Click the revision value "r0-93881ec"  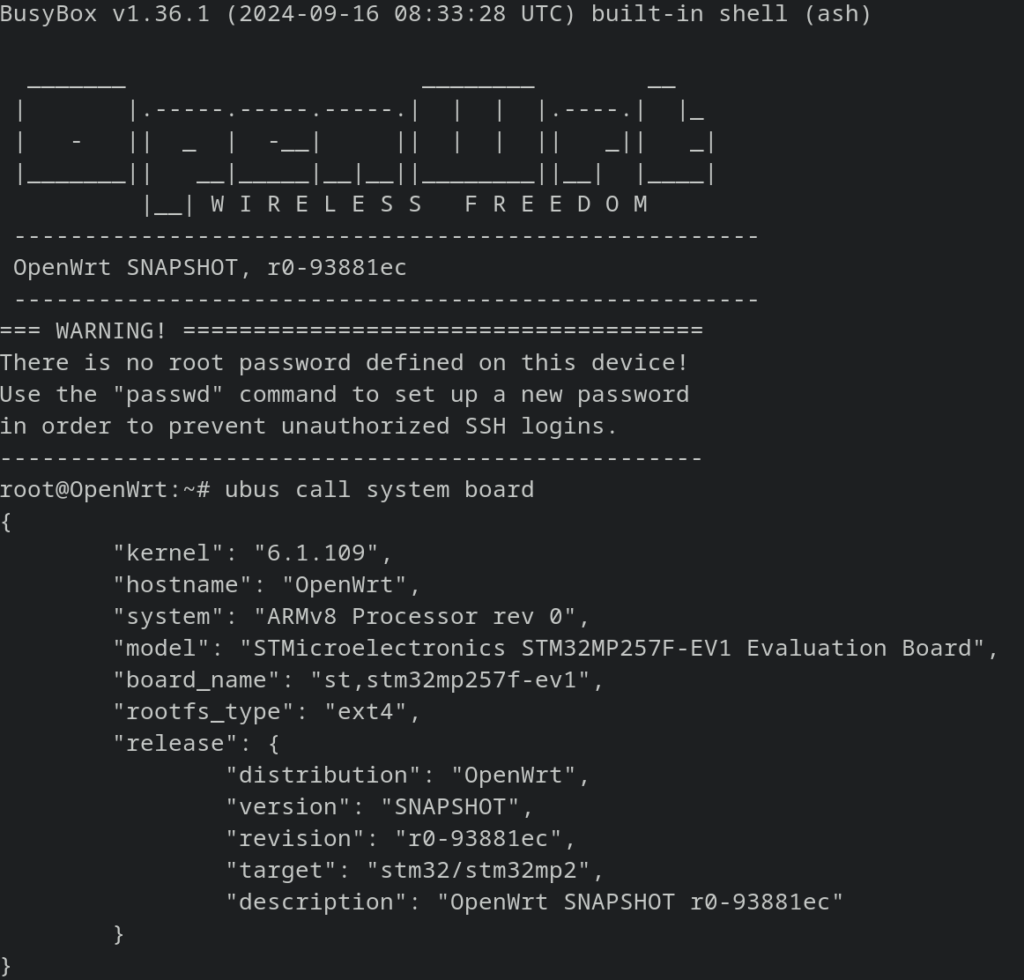tap(478, 838)
